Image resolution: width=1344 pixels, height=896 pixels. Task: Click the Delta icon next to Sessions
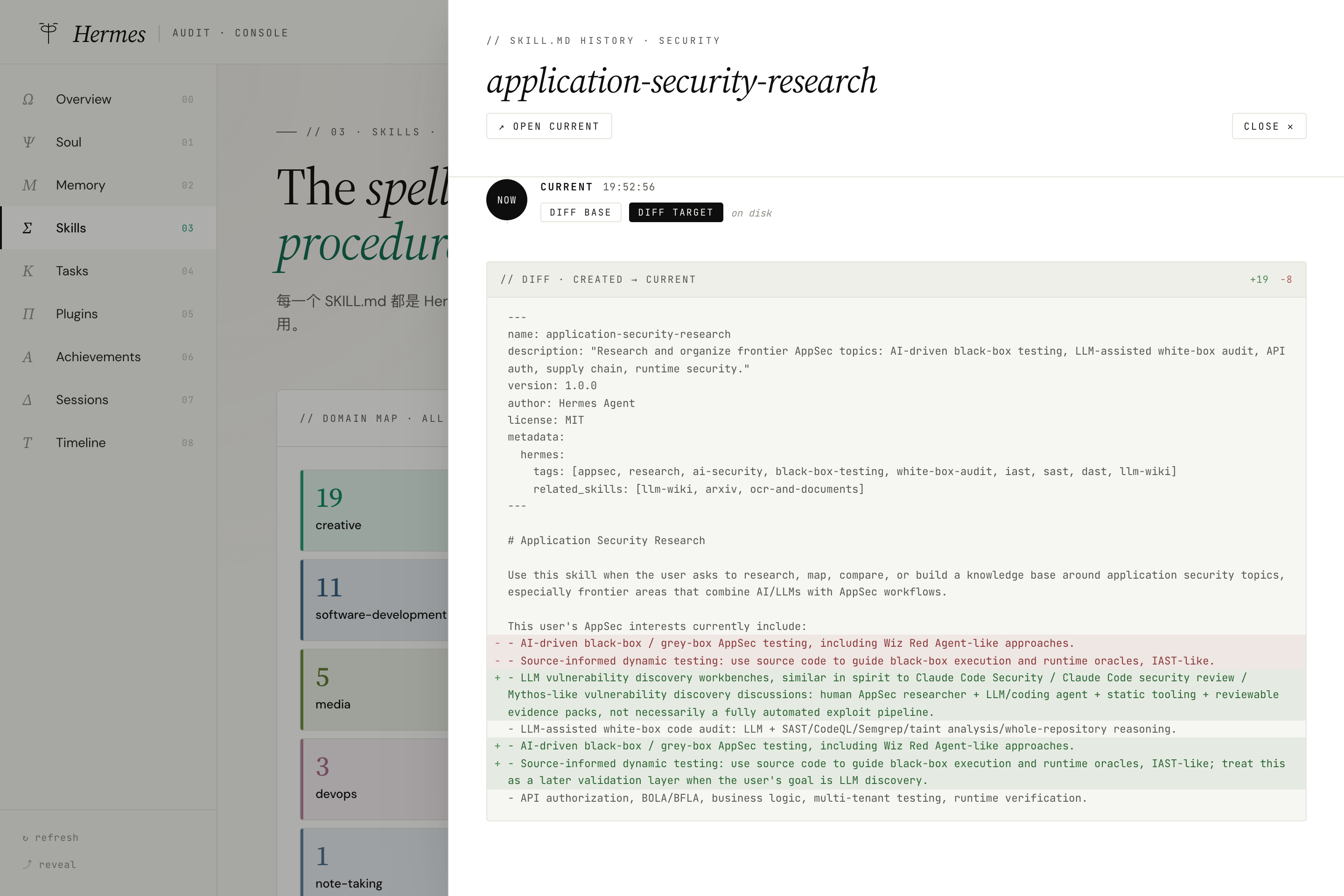[27, 400]
